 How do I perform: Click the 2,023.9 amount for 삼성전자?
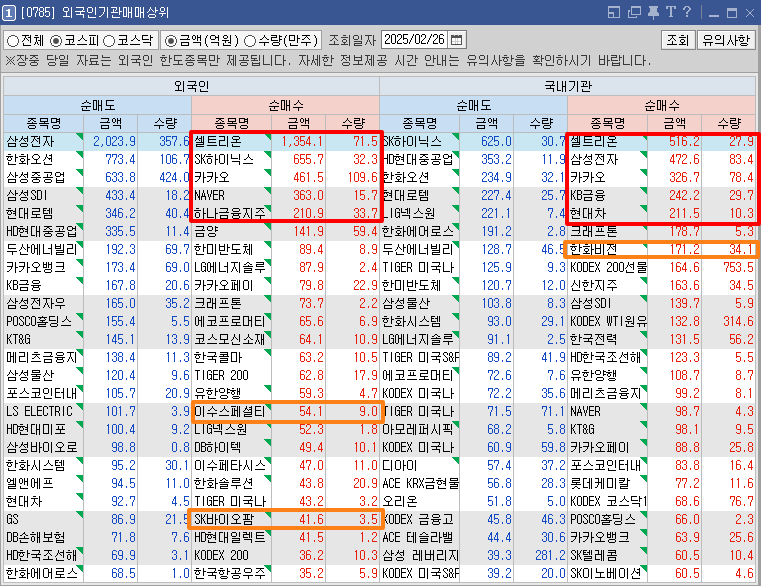pyautogui.click(x=114, y=141)
